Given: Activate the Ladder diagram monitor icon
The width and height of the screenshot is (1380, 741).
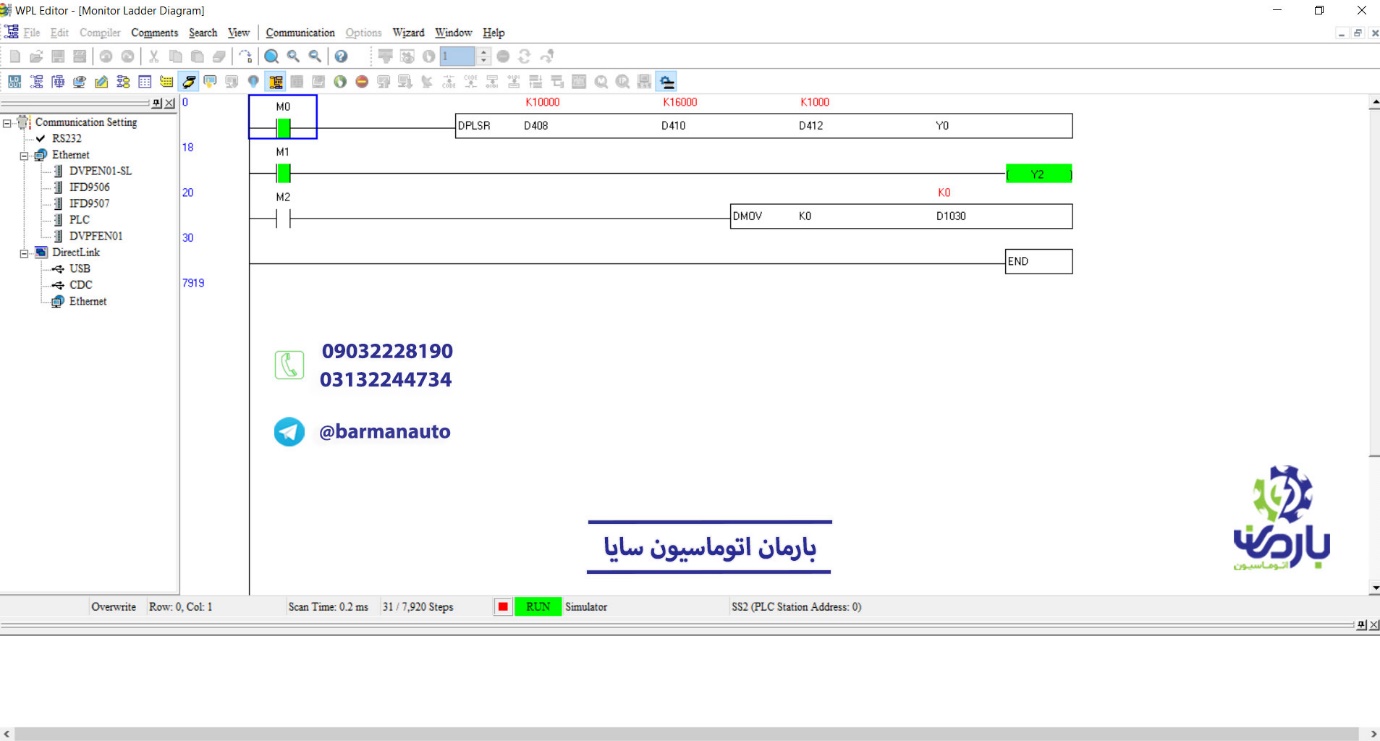Looking at the screenshot, I should [275, 81].
